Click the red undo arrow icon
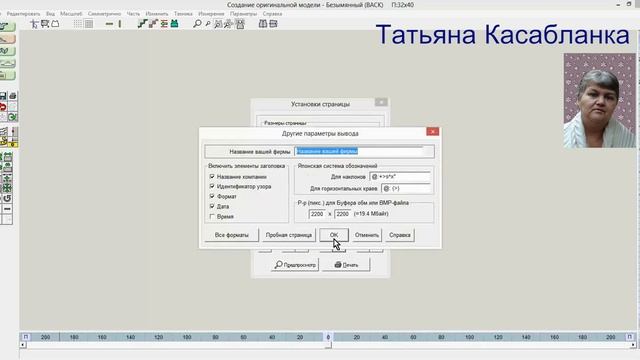This screenshot has height=360, width=640. (3, 107)
